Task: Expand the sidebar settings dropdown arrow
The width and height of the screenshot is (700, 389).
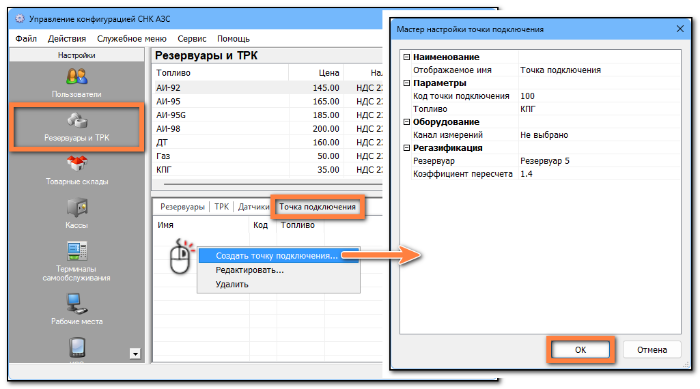Action: (x=135, y=354)
